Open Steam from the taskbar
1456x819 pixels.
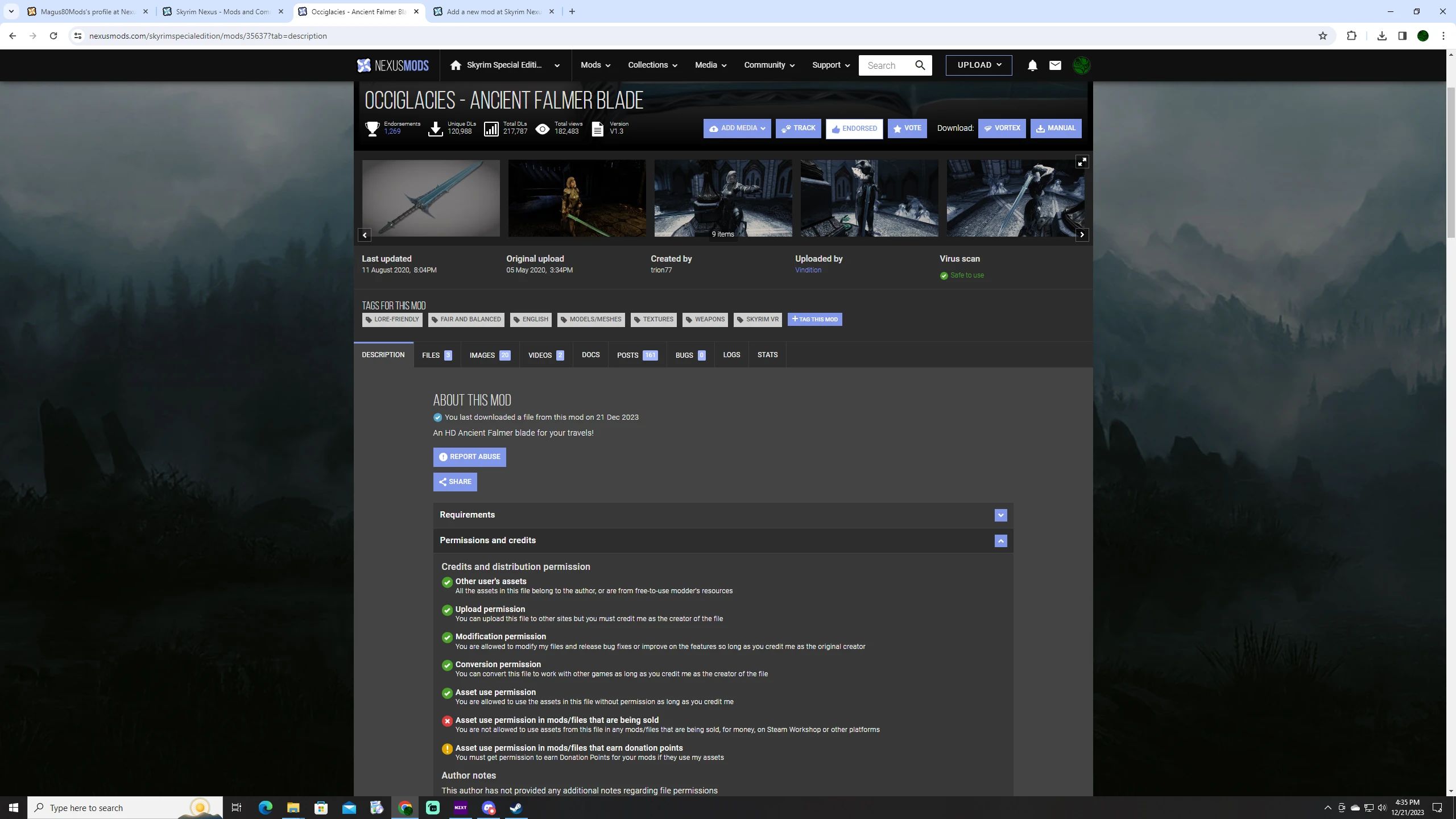click(x=516, y=808)
